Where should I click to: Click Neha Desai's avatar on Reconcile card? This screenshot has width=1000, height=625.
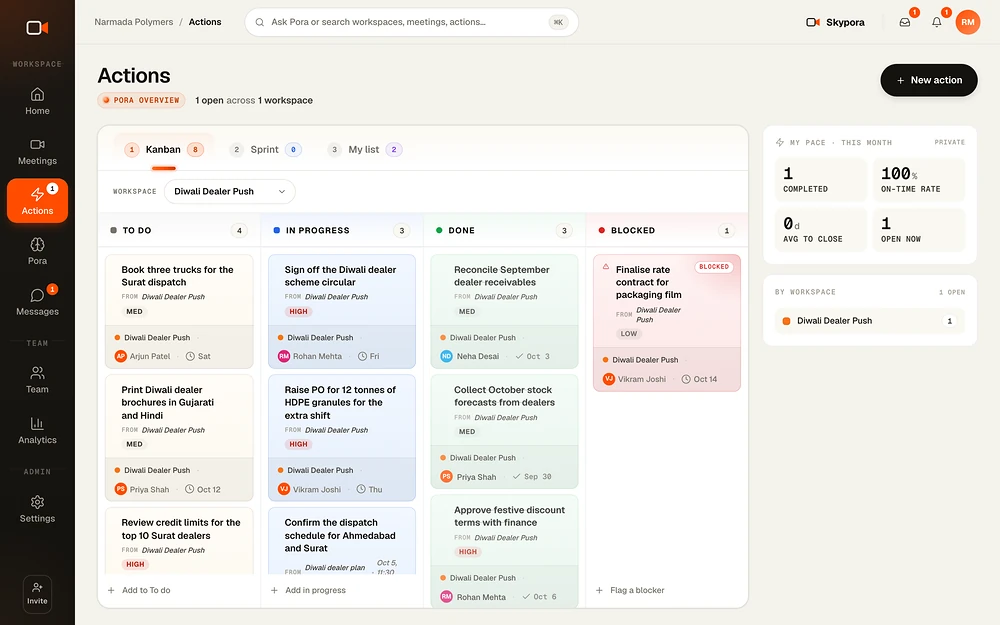(446, 356)
